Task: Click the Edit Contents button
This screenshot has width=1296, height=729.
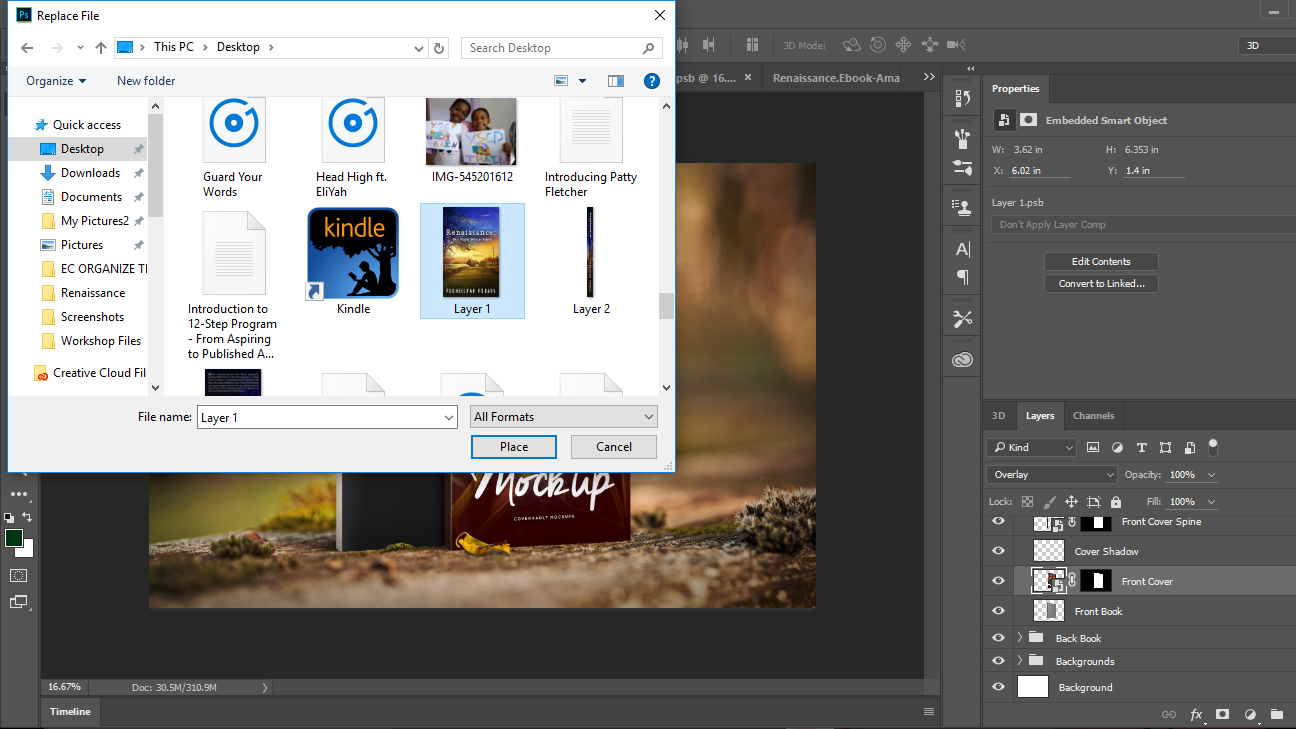Action: click(1101, 262)
